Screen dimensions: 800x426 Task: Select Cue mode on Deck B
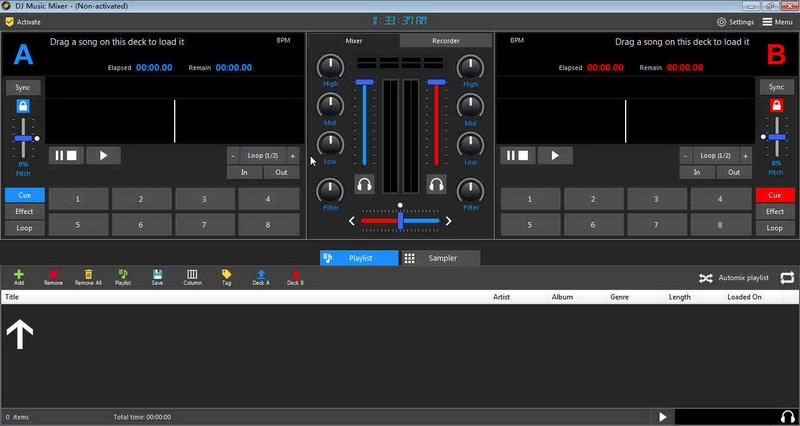click(774, 195)
